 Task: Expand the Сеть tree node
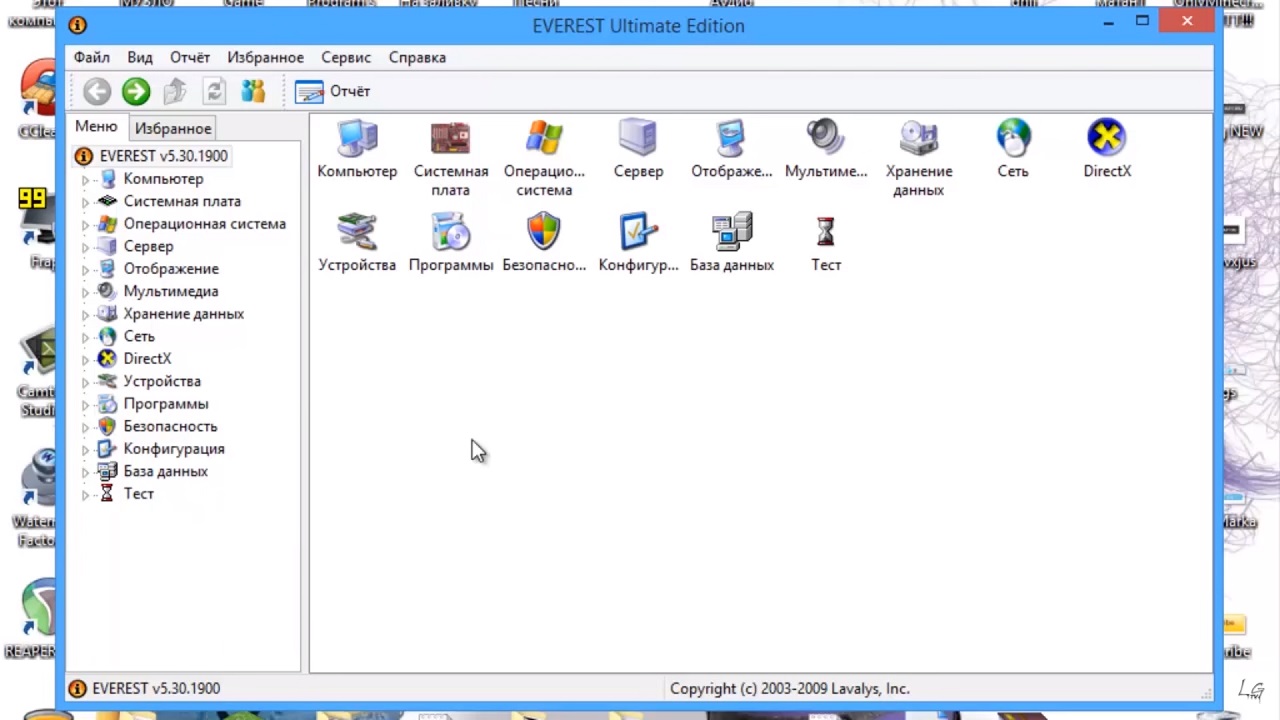(85, 338)
